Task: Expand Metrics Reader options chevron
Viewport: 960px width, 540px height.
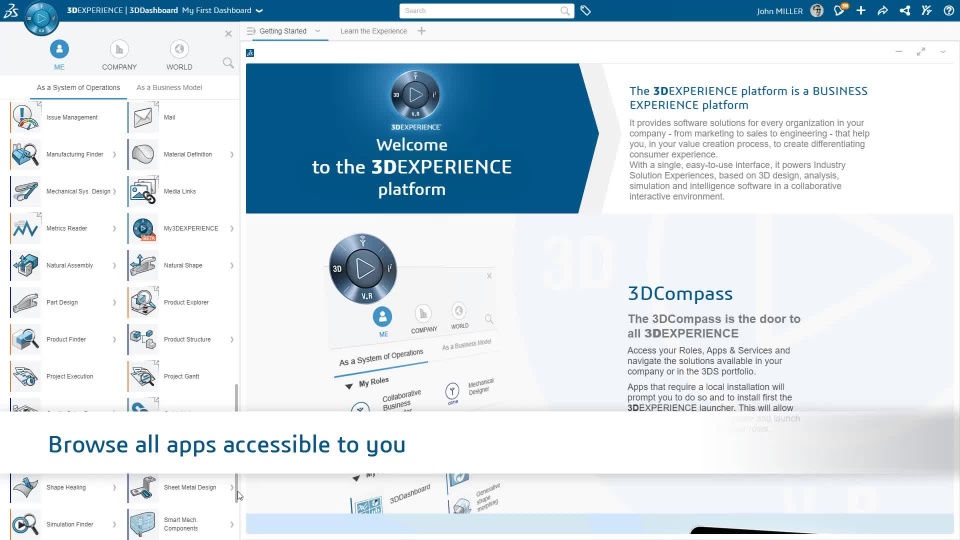Action: [114, 228]
